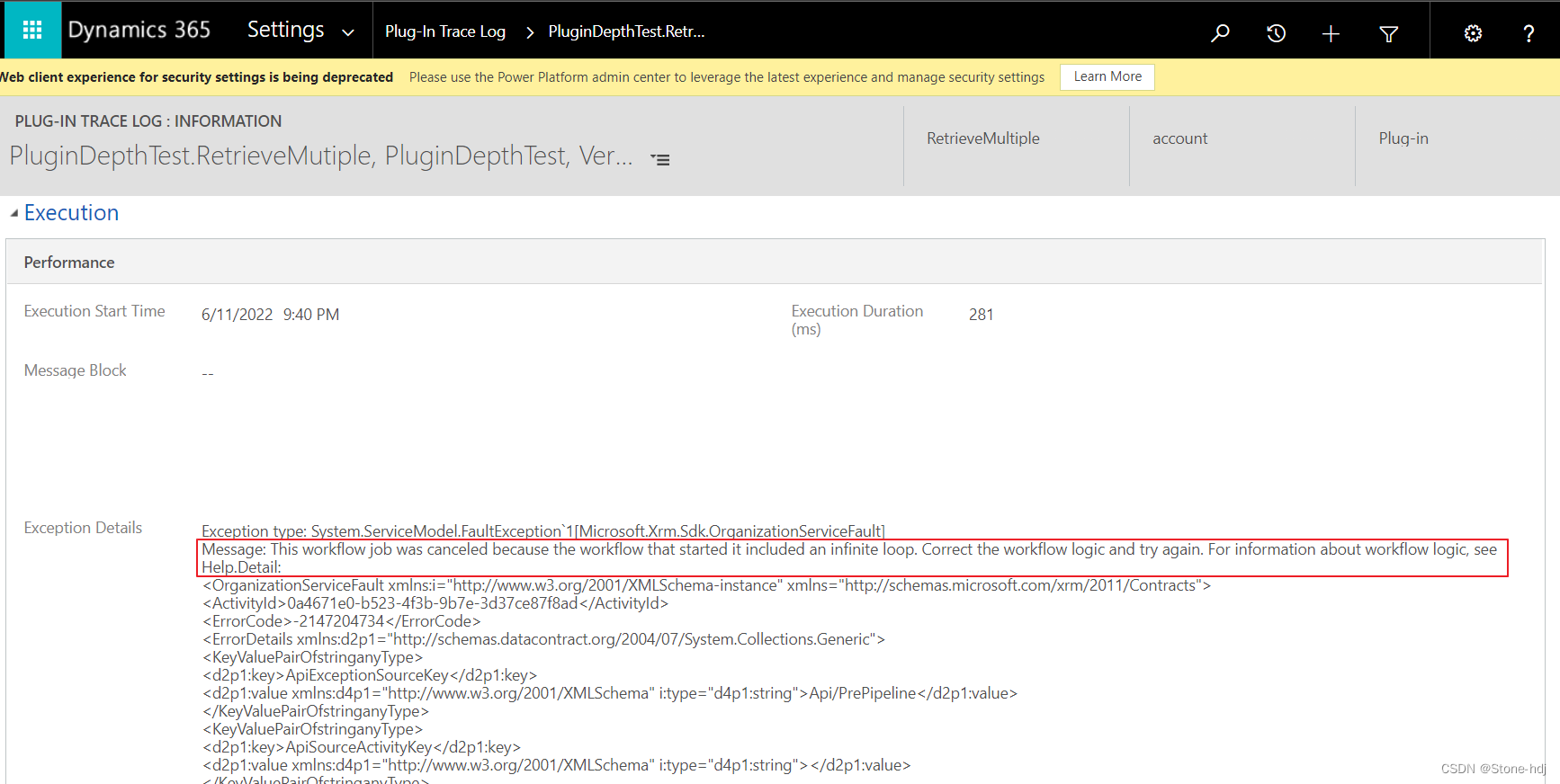Click the ApiExceptionSourceKey key line
Image resolution: width=1560 pixels, height=784 pixels.
point(370,675)
